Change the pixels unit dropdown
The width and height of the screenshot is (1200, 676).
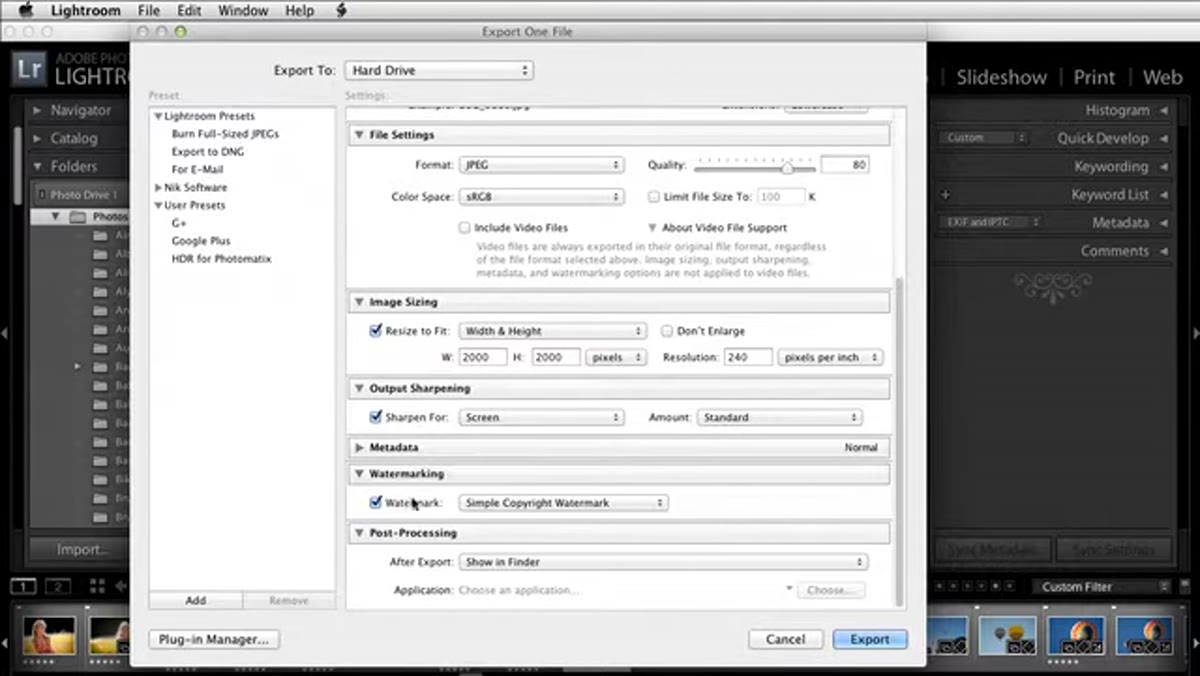(616, 357)
